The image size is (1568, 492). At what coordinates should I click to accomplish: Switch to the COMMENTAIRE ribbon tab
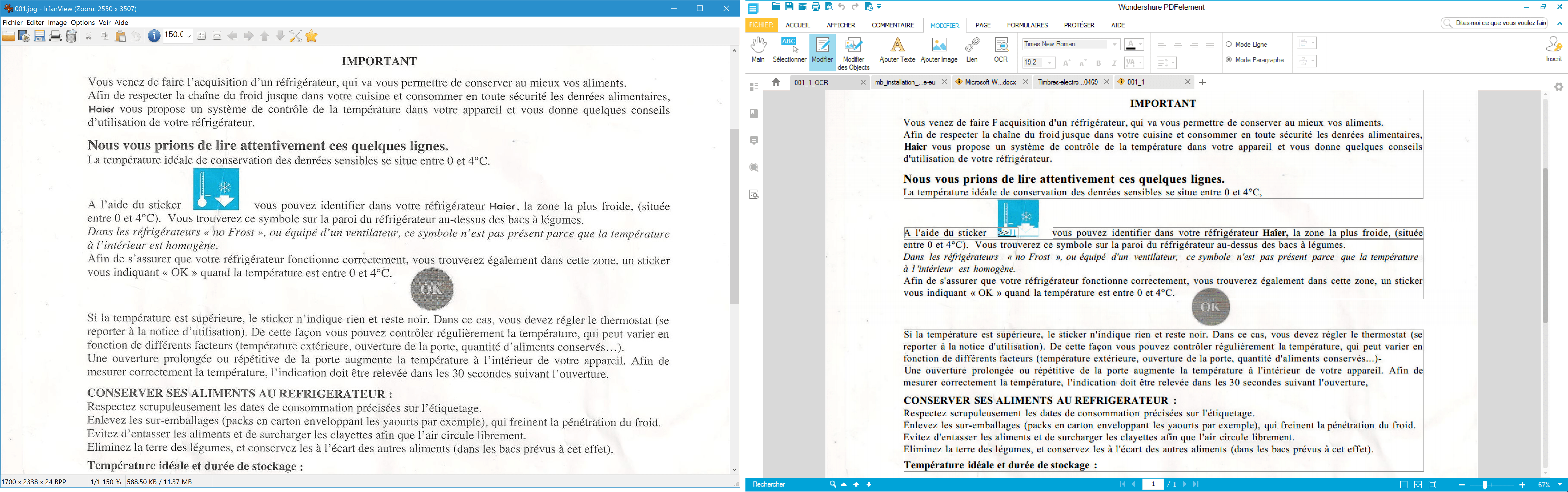892,25
